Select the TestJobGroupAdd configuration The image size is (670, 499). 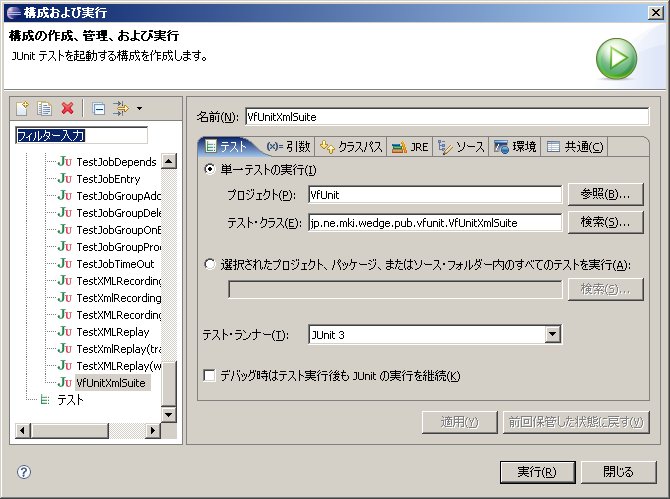tap(118, 196)
